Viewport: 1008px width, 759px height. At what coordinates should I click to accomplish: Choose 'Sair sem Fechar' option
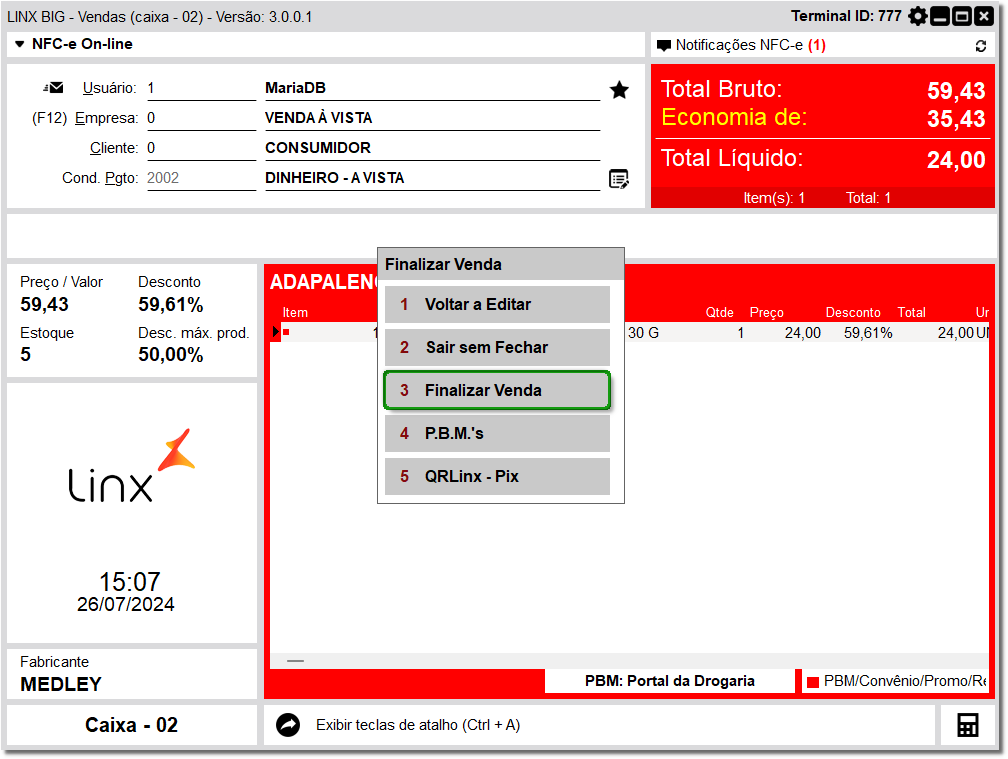point(497,347)
